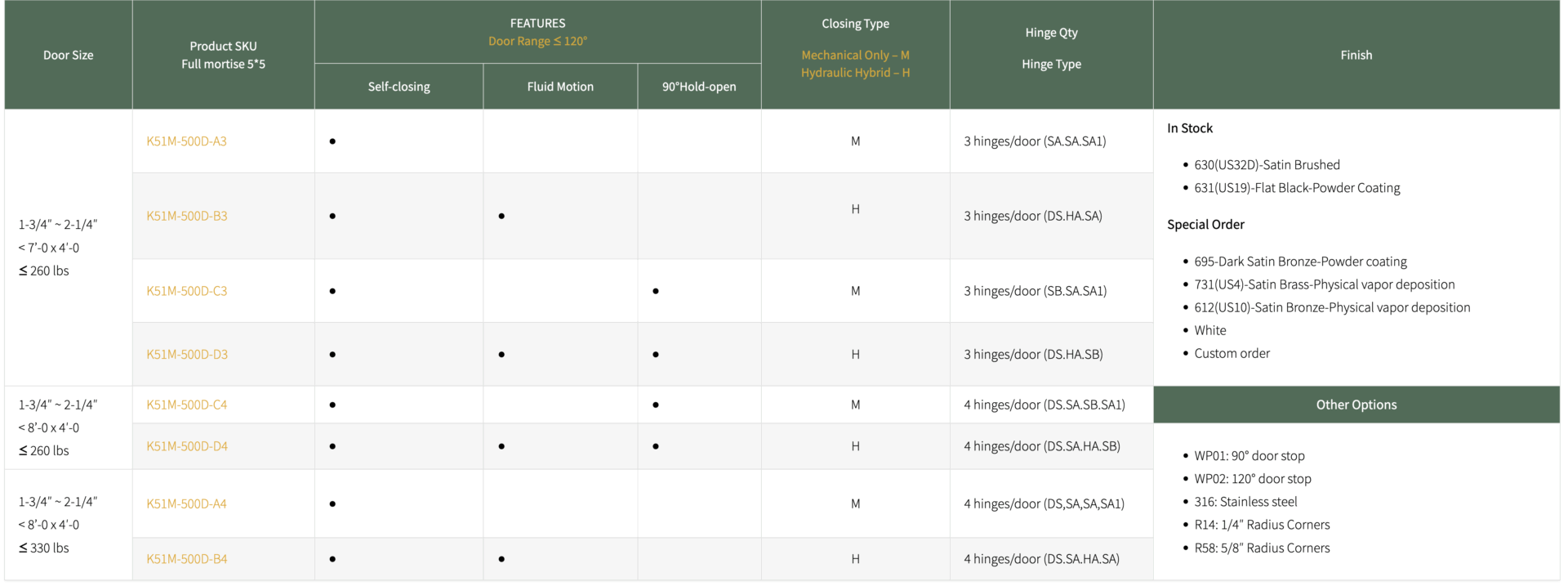Viewport: 1568px width, 586px height.
Task: Click Self-closing dot for K51M-500D-A4
Action: coord(332,504)
